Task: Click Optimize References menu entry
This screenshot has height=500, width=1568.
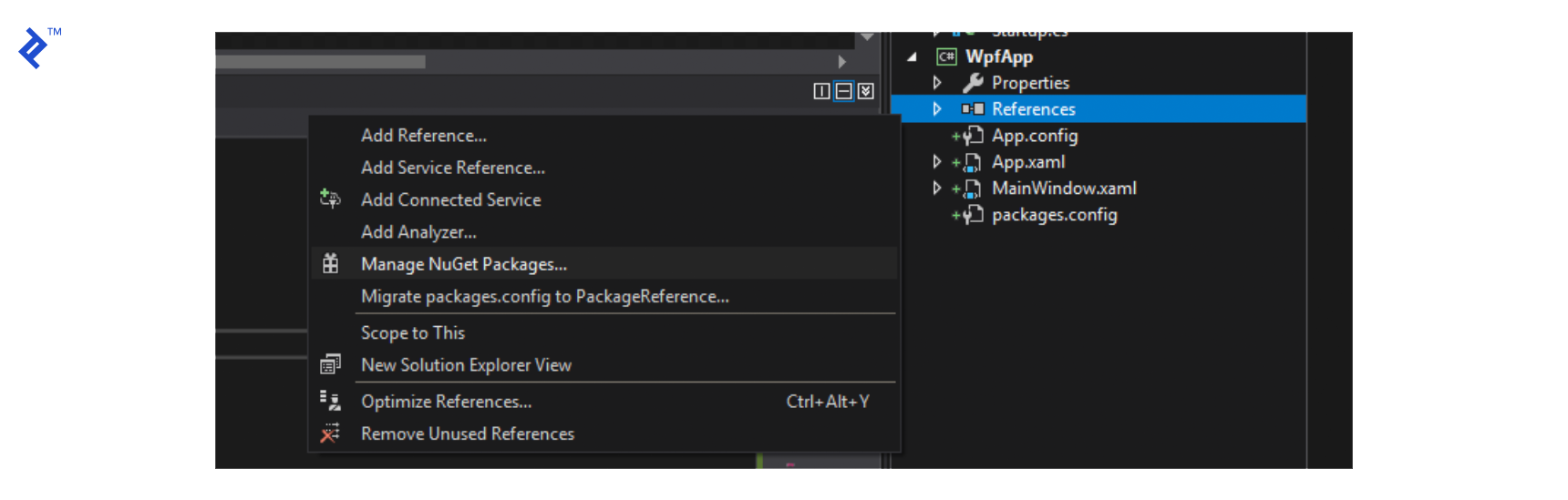Action: click(x=447, y=402)
